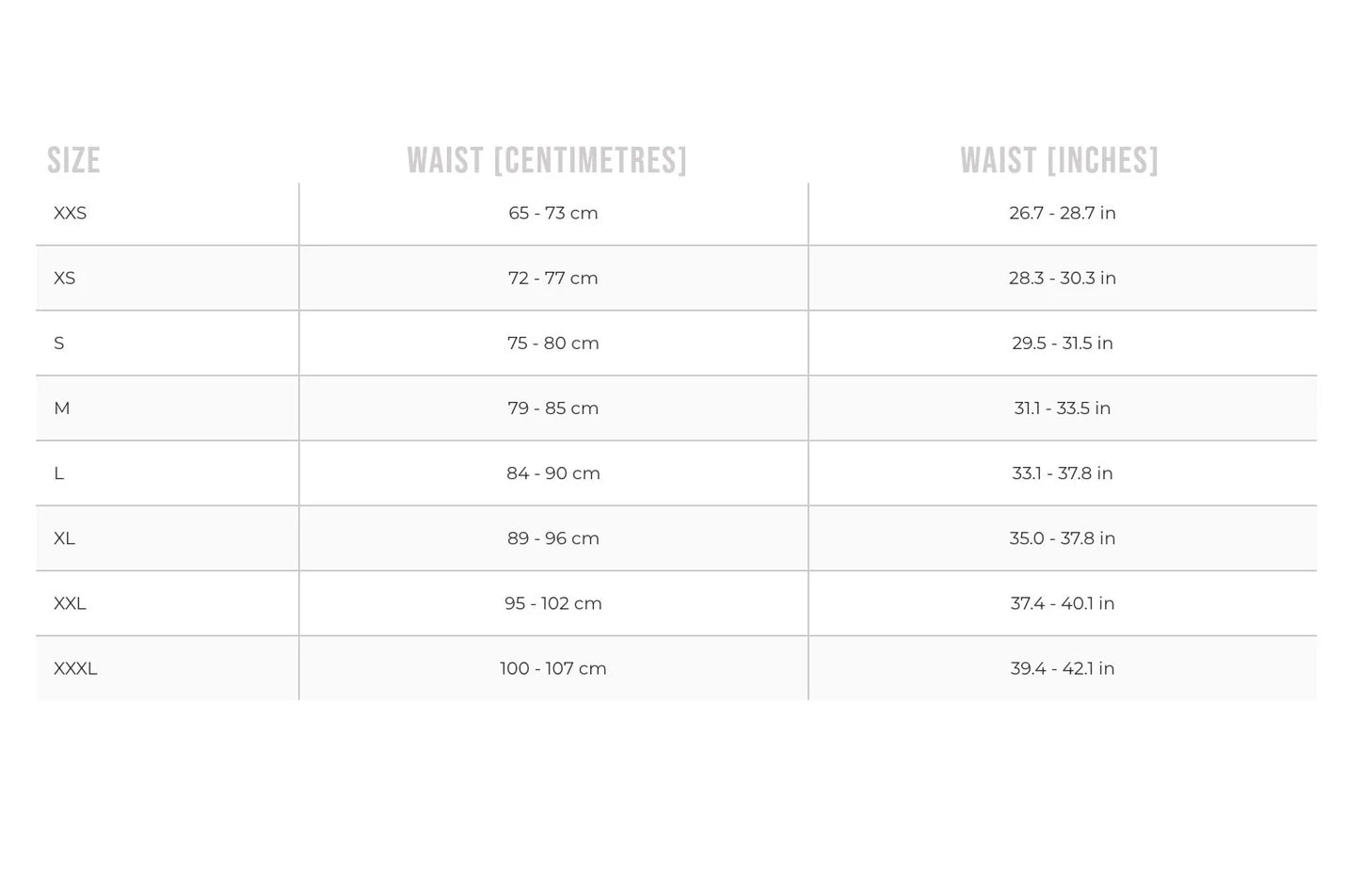Click the 79 - 85 cm value

tap(553, 408)
